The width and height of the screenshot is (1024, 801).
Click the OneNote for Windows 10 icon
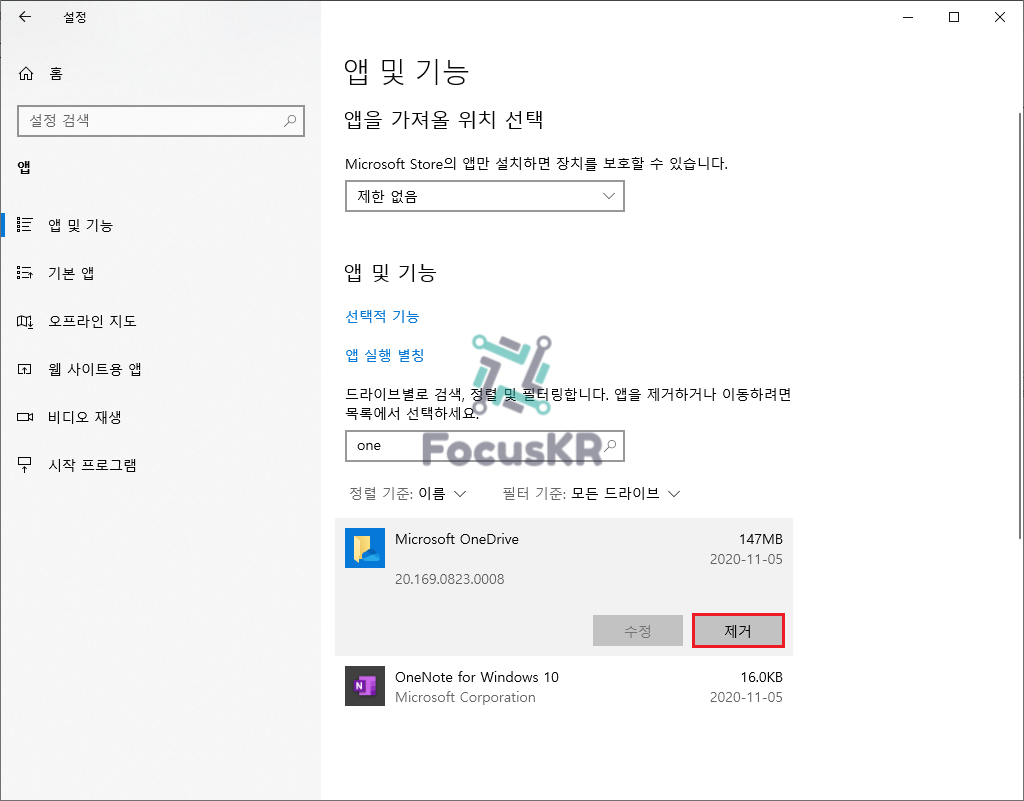click(x=364, y=685)
